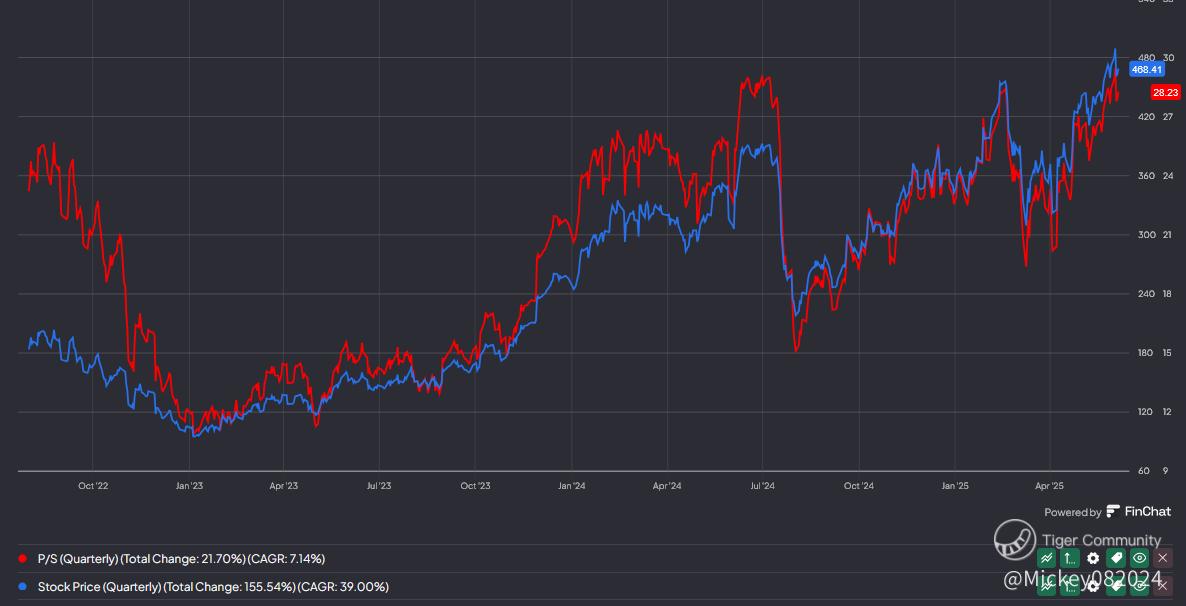Click the red P/S legend color dot

22,559
